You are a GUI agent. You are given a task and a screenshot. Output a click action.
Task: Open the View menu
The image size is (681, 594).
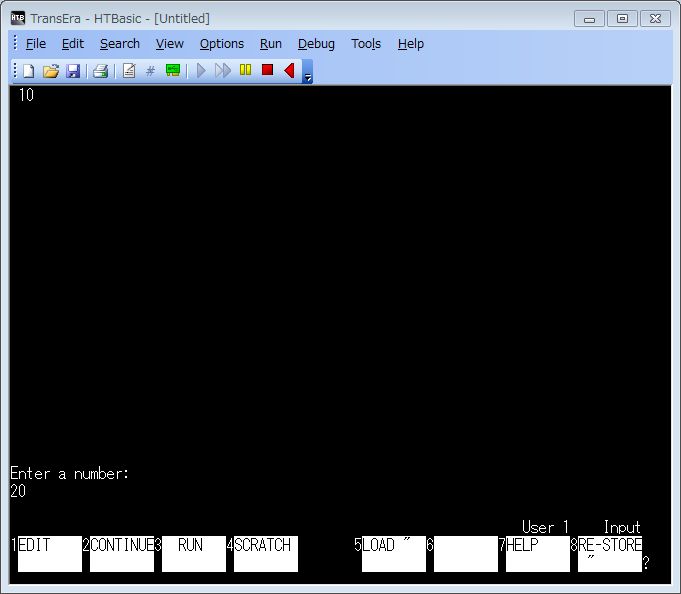click(170, 44)
